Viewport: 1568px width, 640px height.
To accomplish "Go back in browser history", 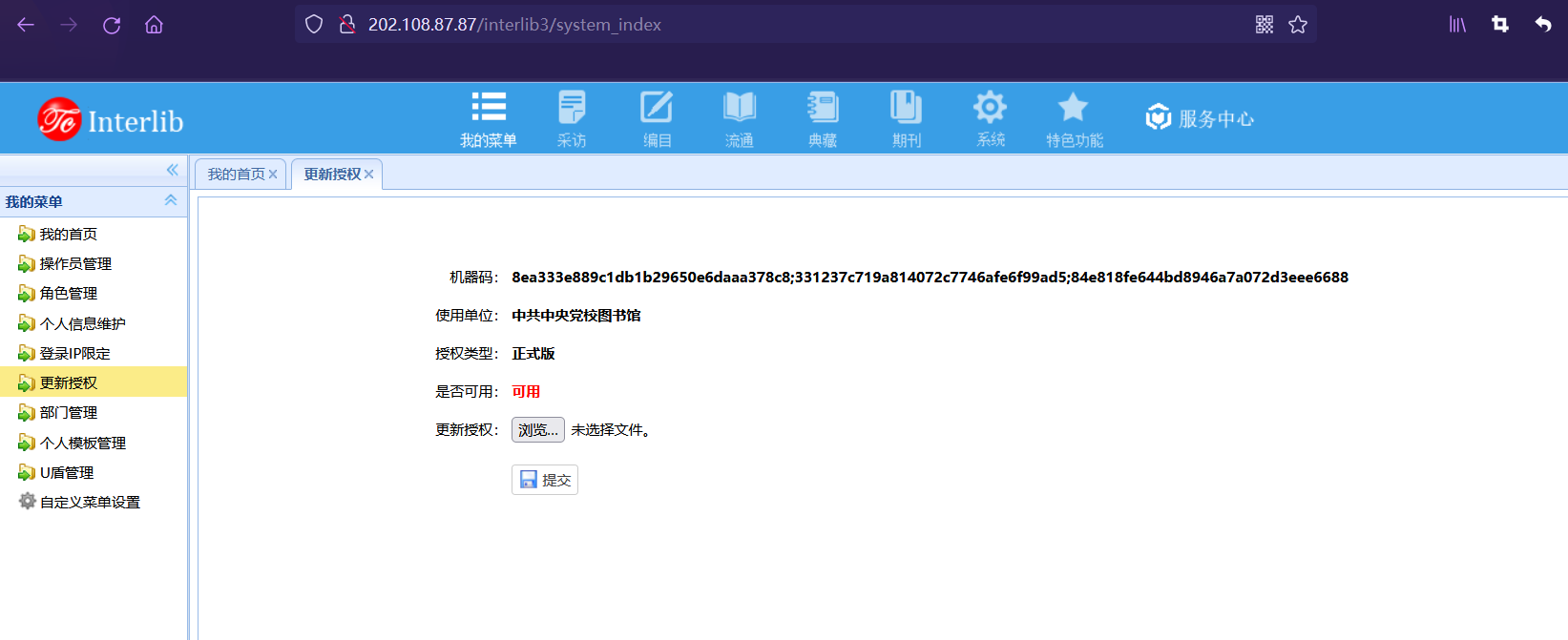I will coord(26,25).
